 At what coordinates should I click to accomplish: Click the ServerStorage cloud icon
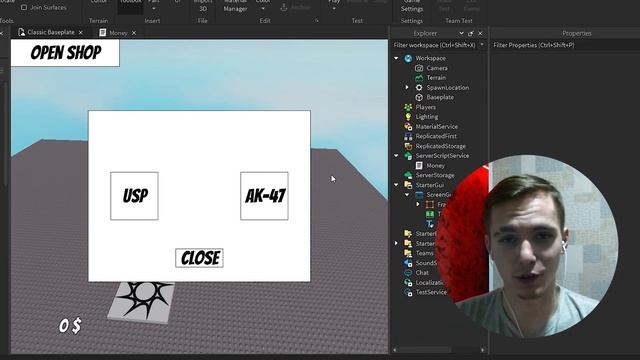click(408, 175)
